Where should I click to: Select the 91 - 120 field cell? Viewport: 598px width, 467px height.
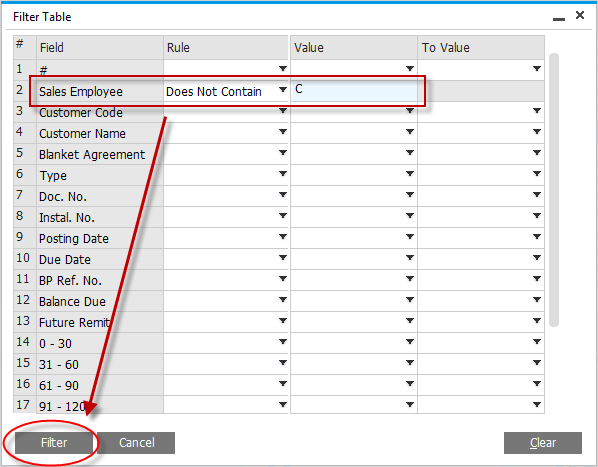click(100, 405)
